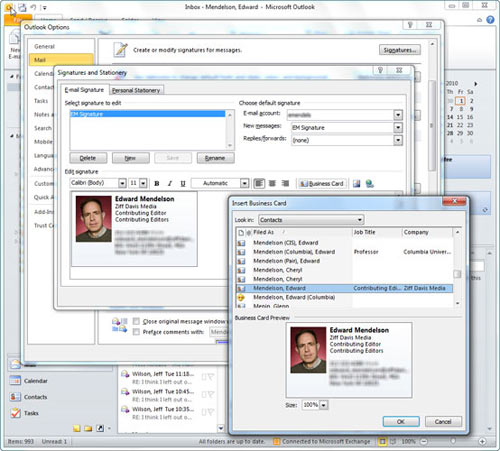Click the signature pencil icon in Outlook Options
This screenshot has height=451, width=500.
pos(120,50)
